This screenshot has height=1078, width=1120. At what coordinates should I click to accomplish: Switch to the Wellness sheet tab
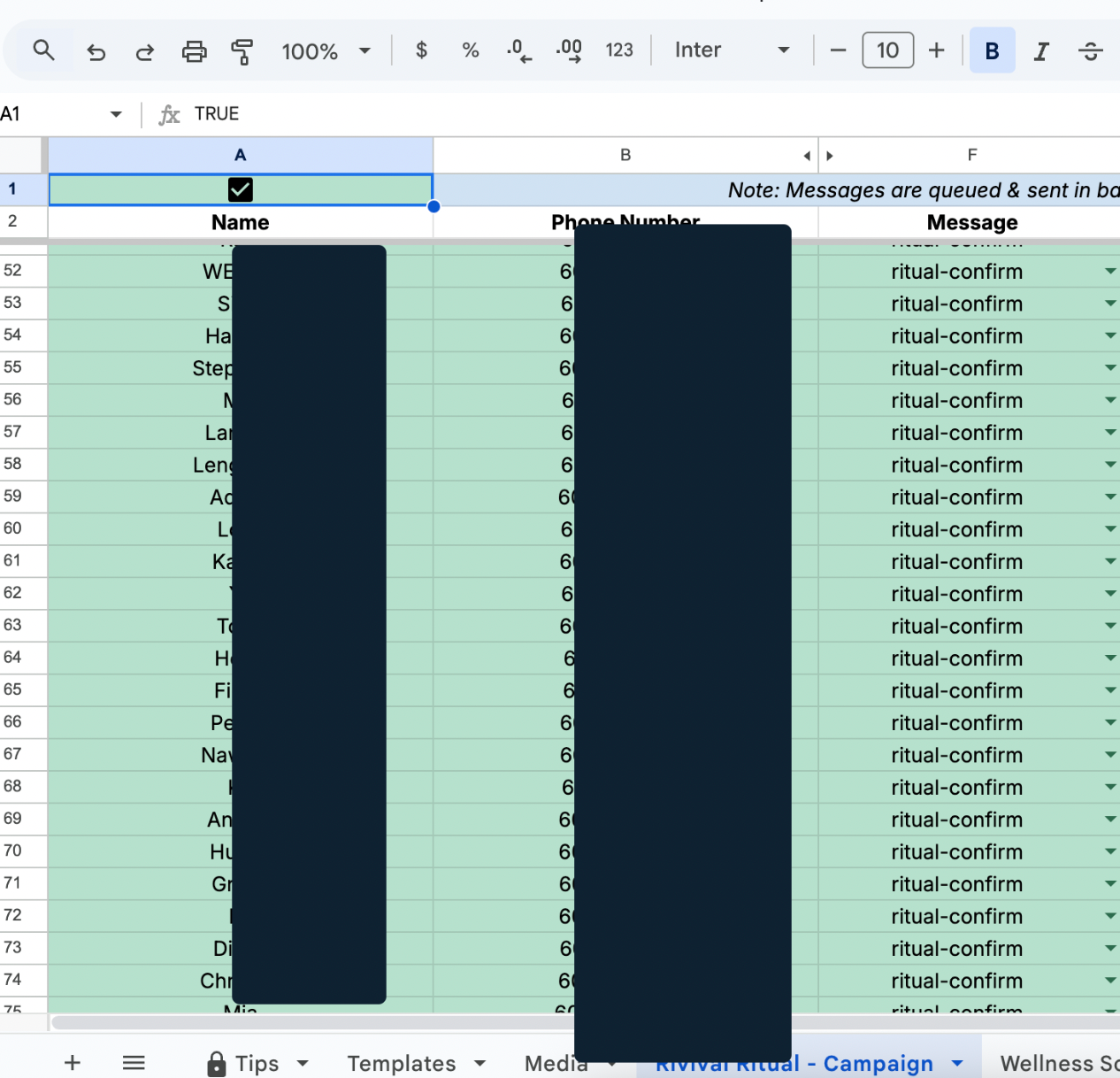point(1059,1063)
